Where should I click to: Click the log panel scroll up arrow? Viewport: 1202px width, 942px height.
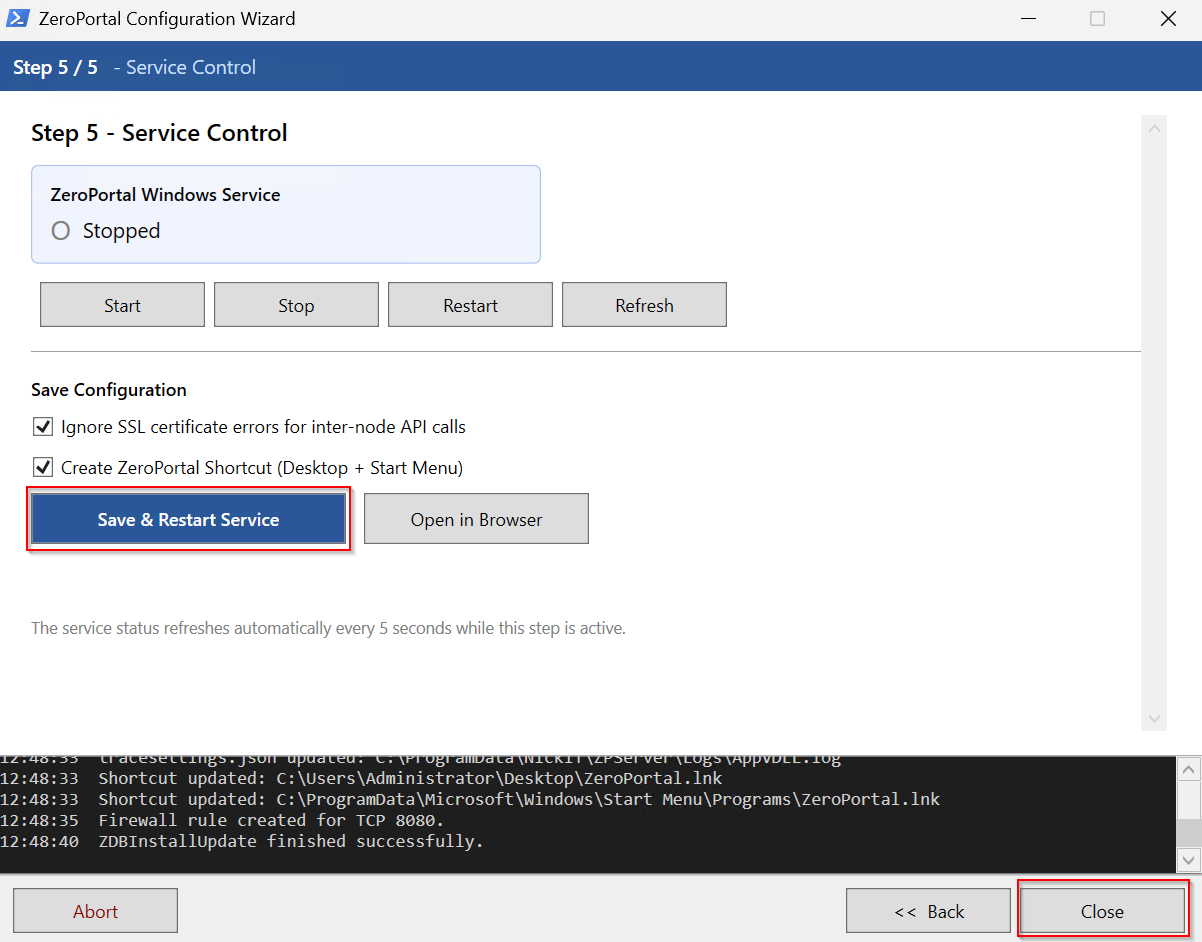(1189, 769)
